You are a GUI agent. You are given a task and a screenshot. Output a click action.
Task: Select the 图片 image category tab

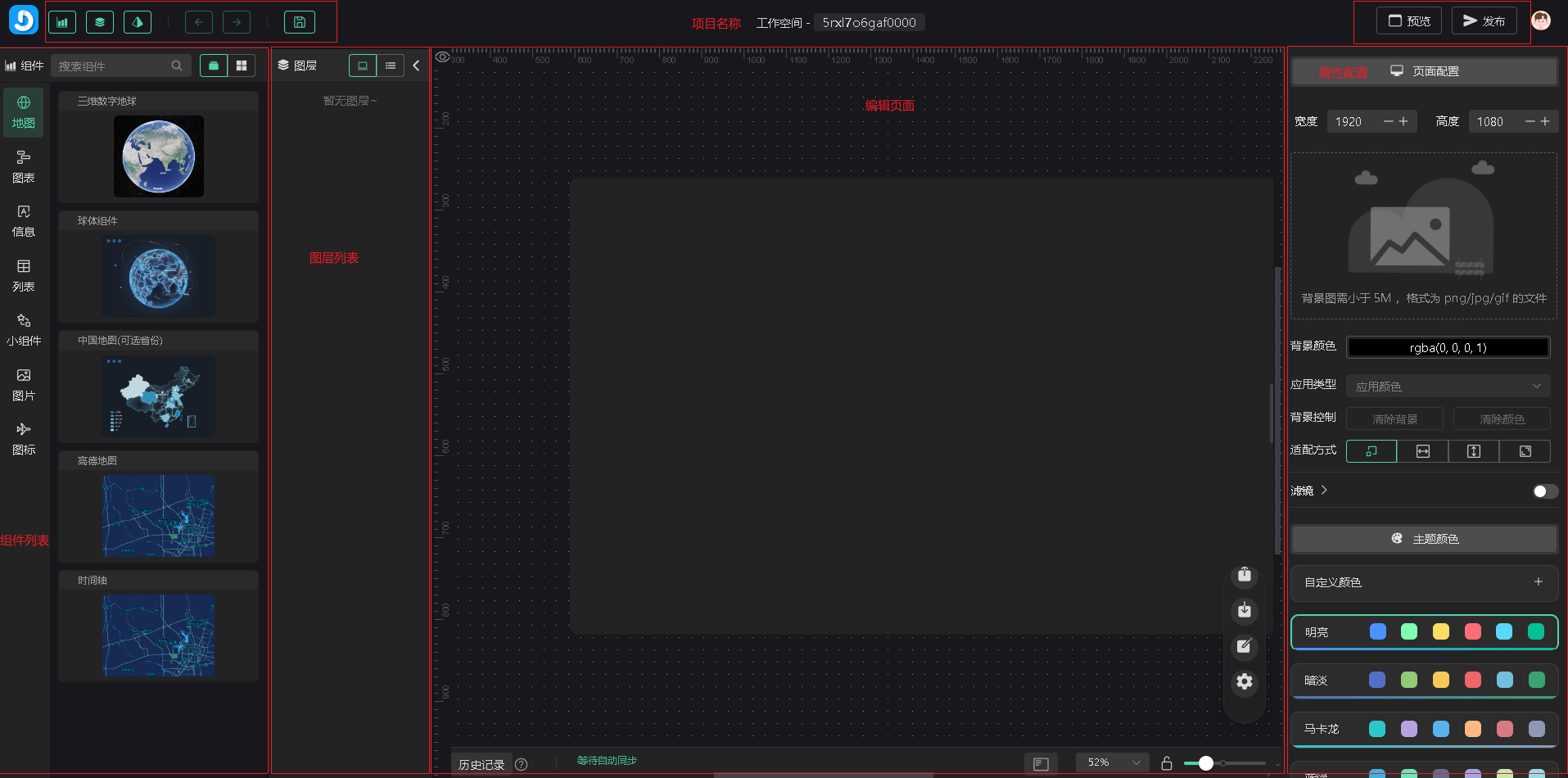[24, 384]
